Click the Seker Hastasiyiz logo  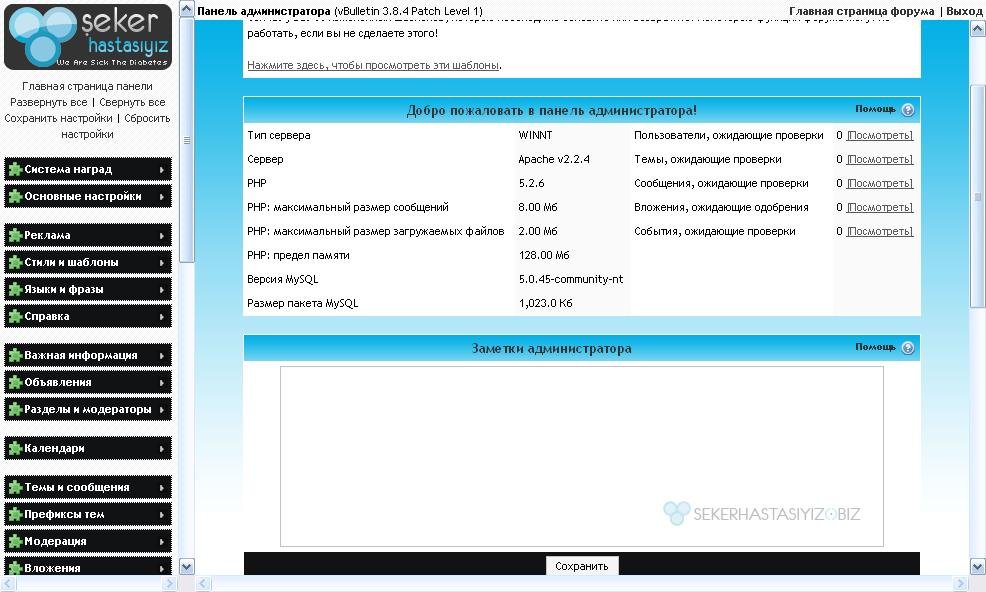pyautogui.click(x=88, y=37)
